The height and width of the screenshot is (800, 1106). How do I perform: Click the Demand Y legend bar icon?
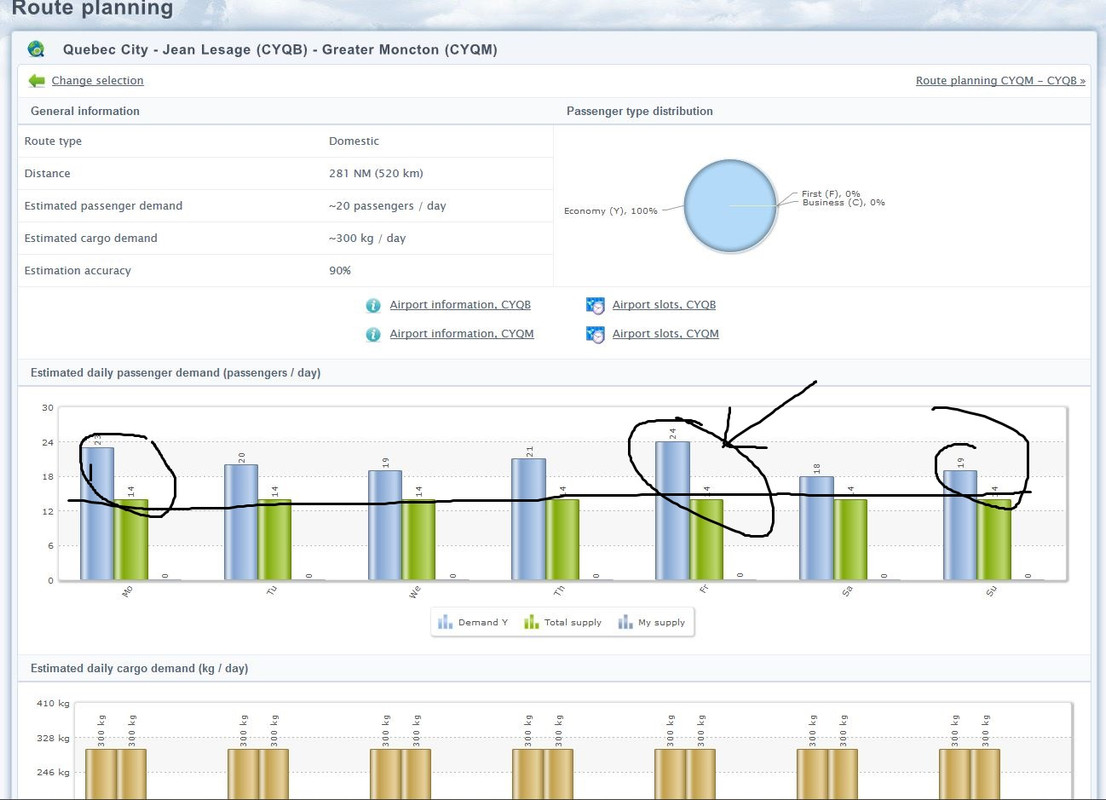[x=445, y=622]
